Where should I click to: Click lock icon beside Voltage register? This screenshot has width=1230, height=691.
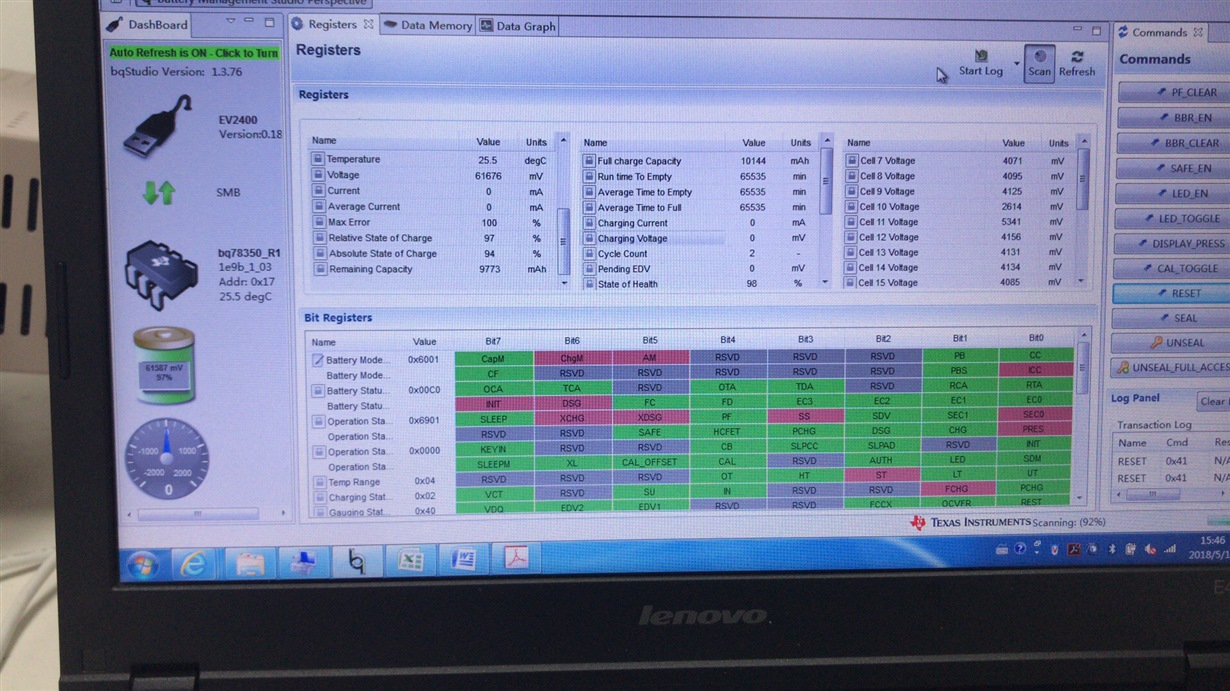(317, 175)
